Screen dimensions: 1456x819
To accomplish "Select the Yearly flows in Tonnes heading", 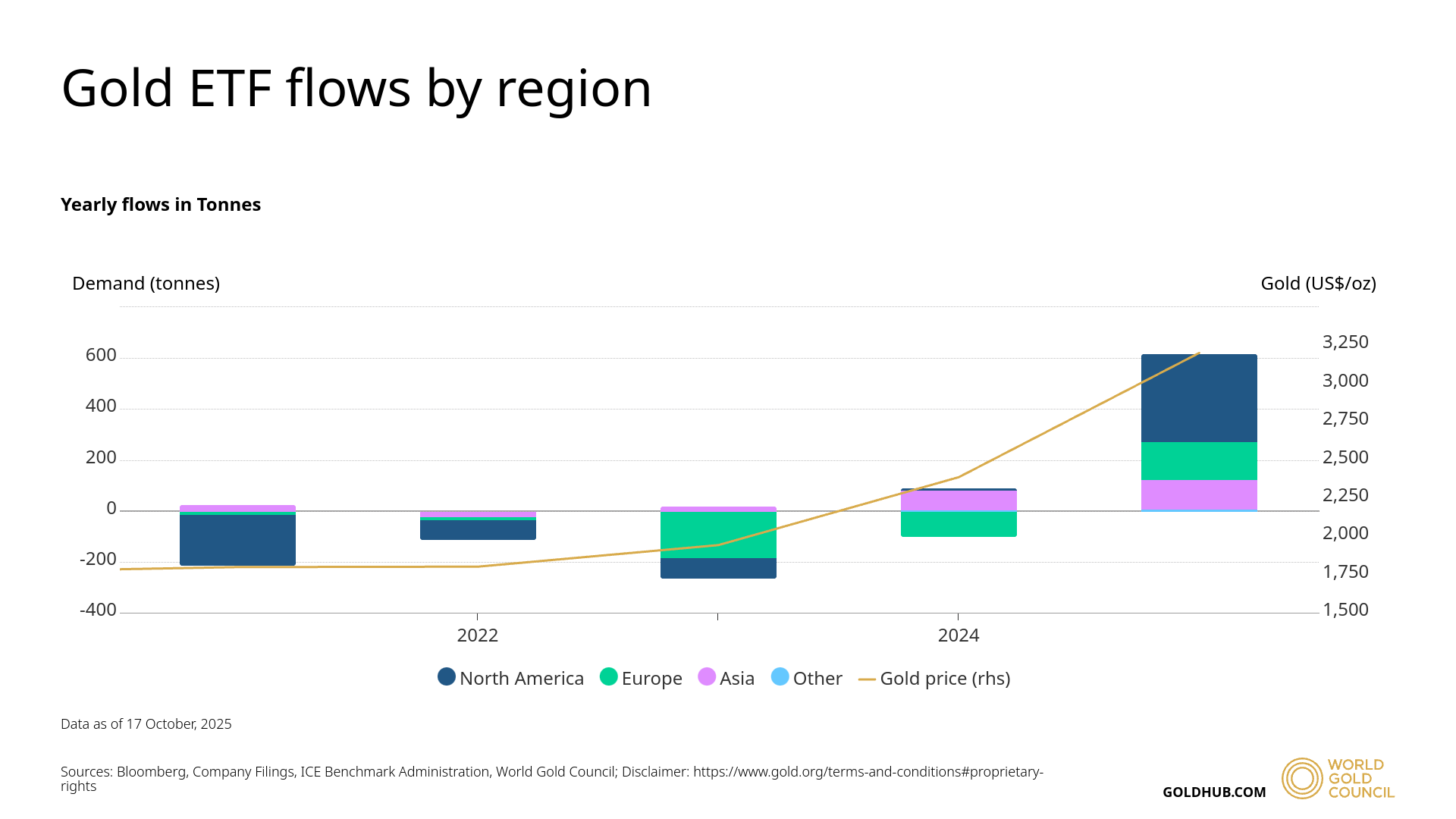I will pos(160,205).
